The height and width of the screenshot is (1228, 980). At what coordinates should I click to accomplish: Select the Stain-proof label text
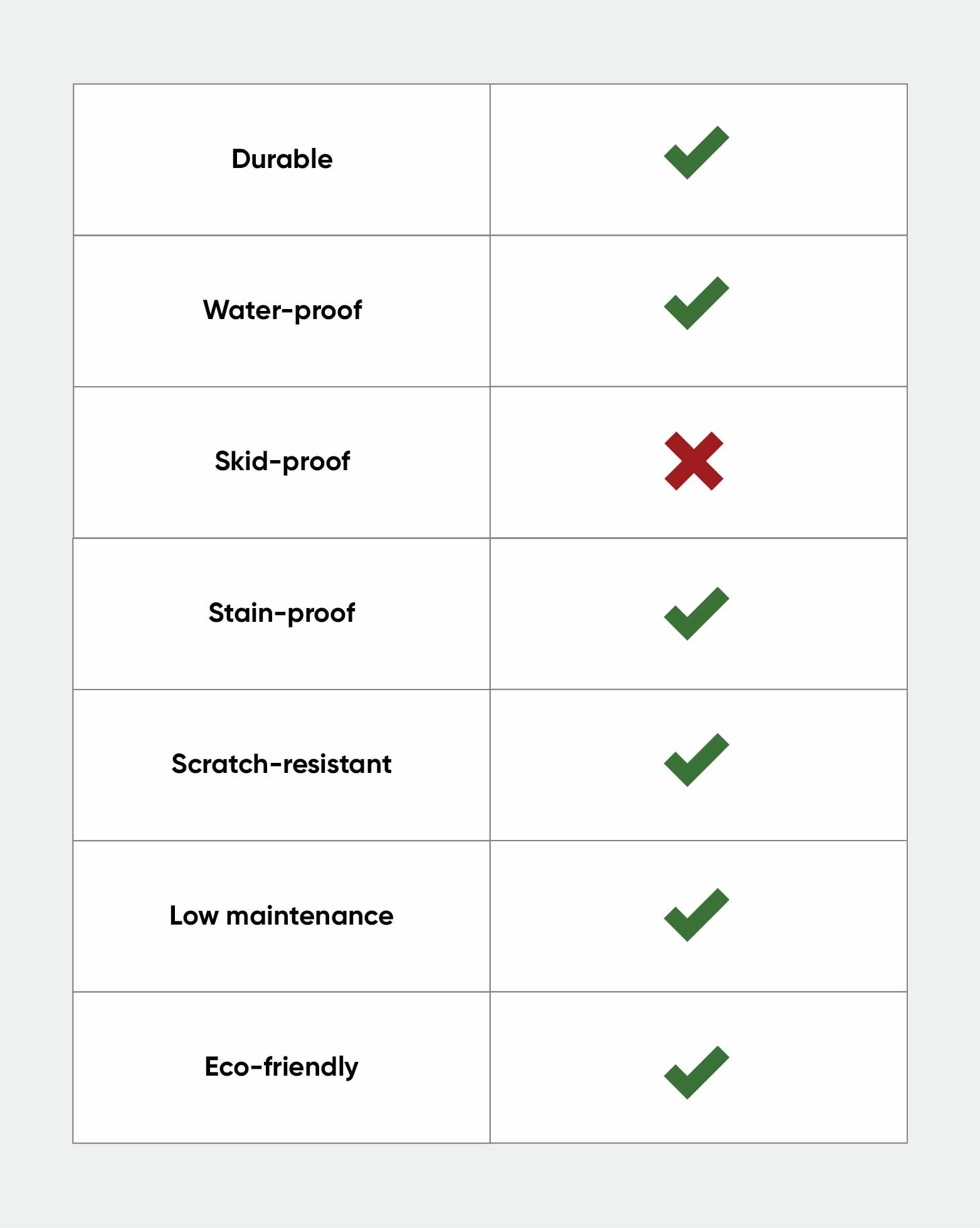[x=282, y=613]
